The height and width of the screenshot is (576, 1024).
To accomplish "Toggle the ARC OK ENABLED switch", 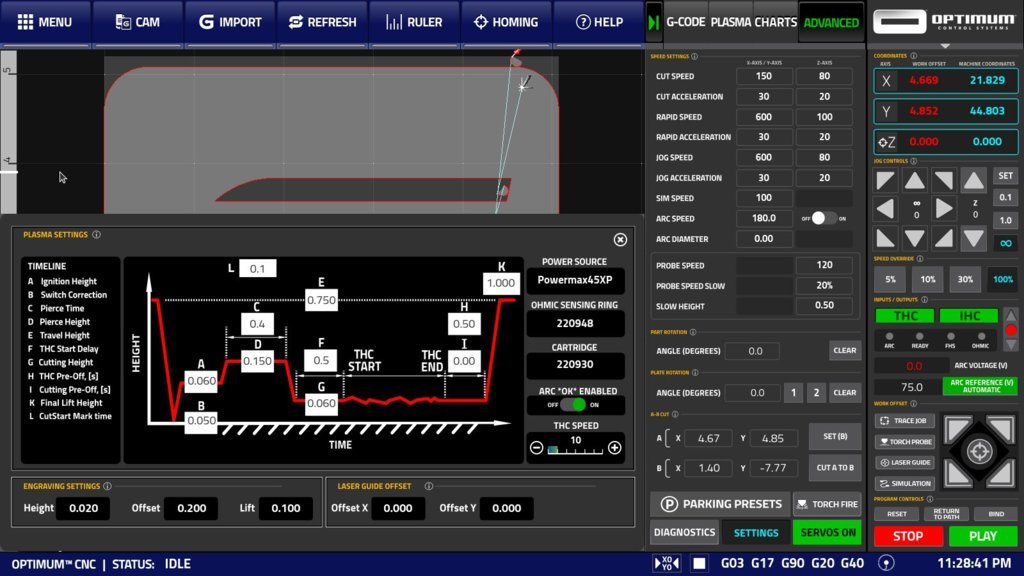I will coord(573,405).
